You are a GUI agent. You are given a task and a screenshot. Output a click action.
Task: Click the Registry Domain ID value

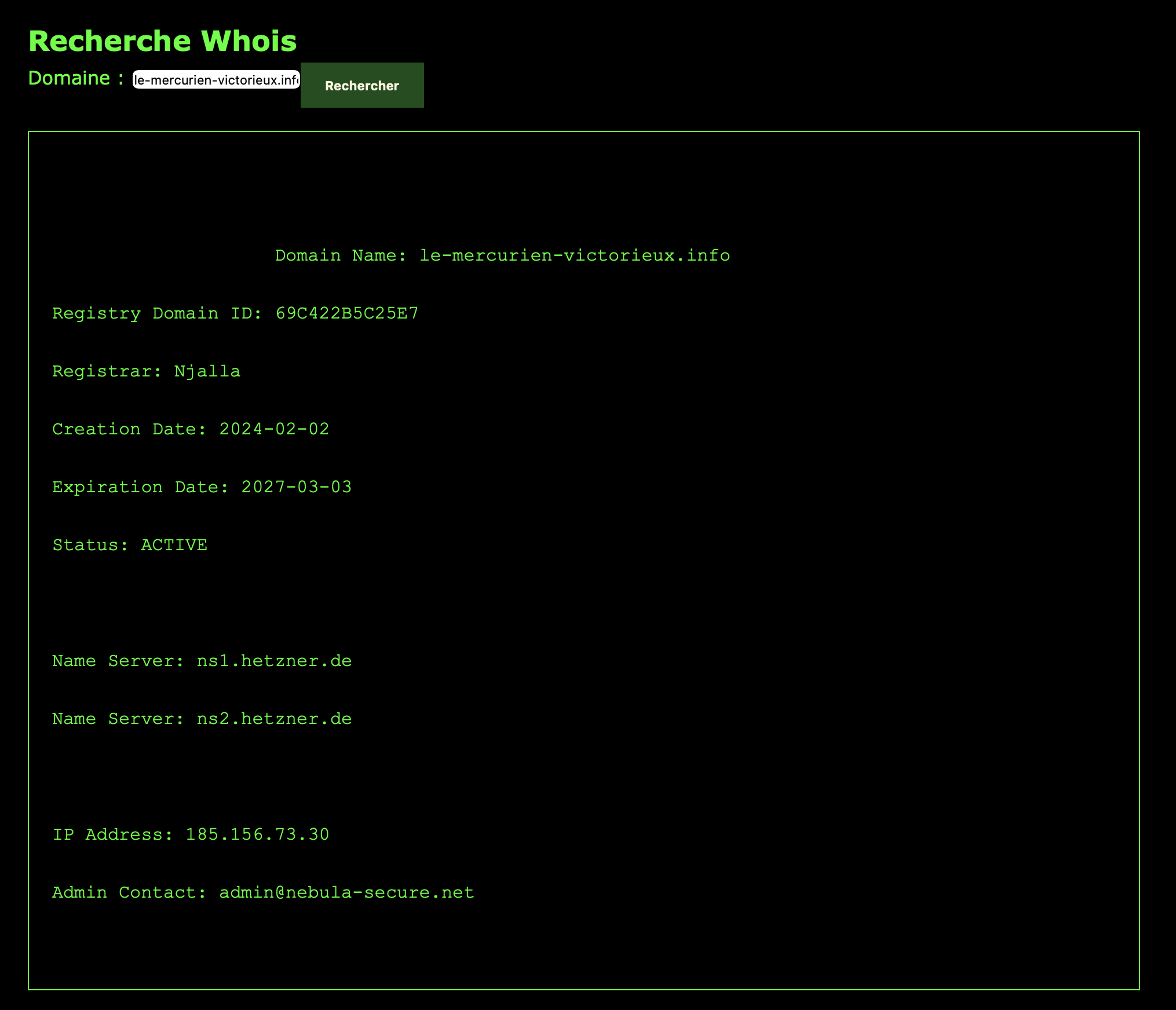346,313
